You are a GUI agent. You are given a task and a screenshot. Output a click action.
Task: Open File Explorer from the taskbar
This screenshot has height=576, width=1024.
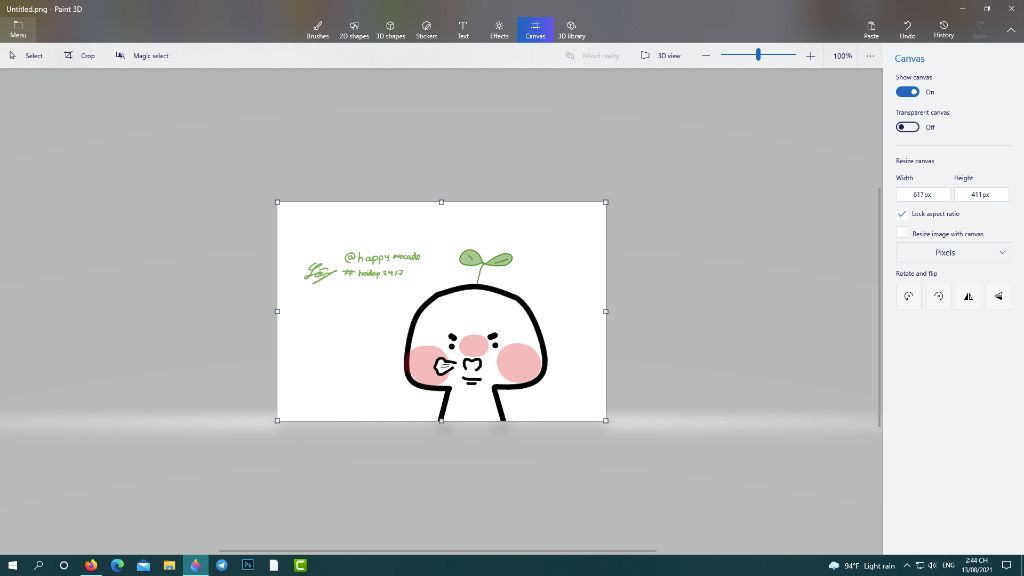[x=169, y=566]
